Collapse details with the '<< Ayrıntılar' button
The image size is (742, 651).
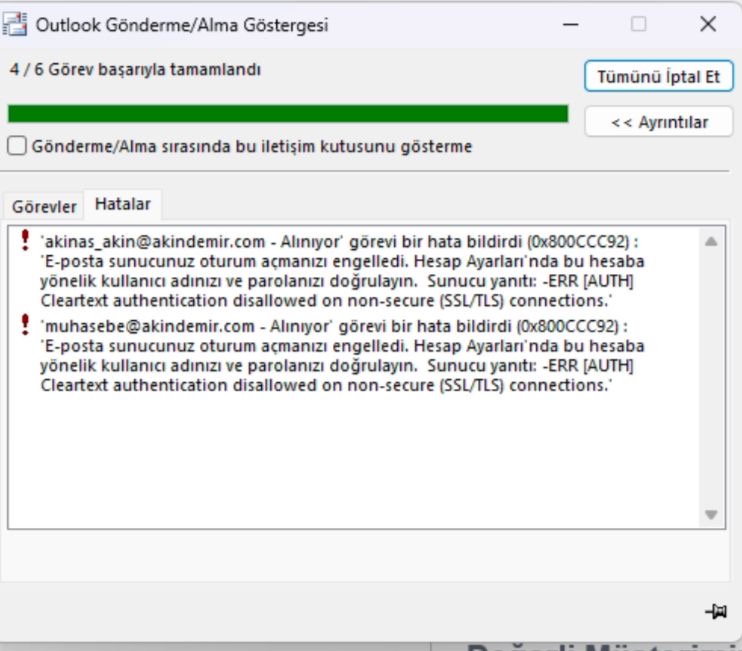[x=659, y=122]
